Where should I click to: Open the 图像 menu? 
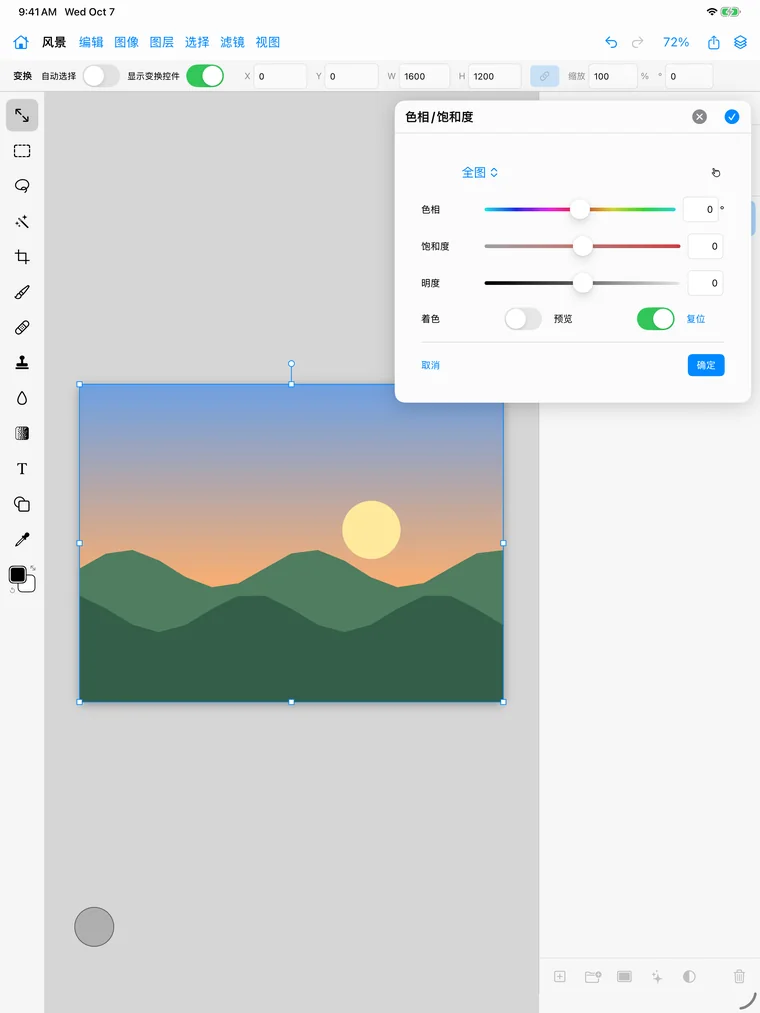click(x=127, y=42)
